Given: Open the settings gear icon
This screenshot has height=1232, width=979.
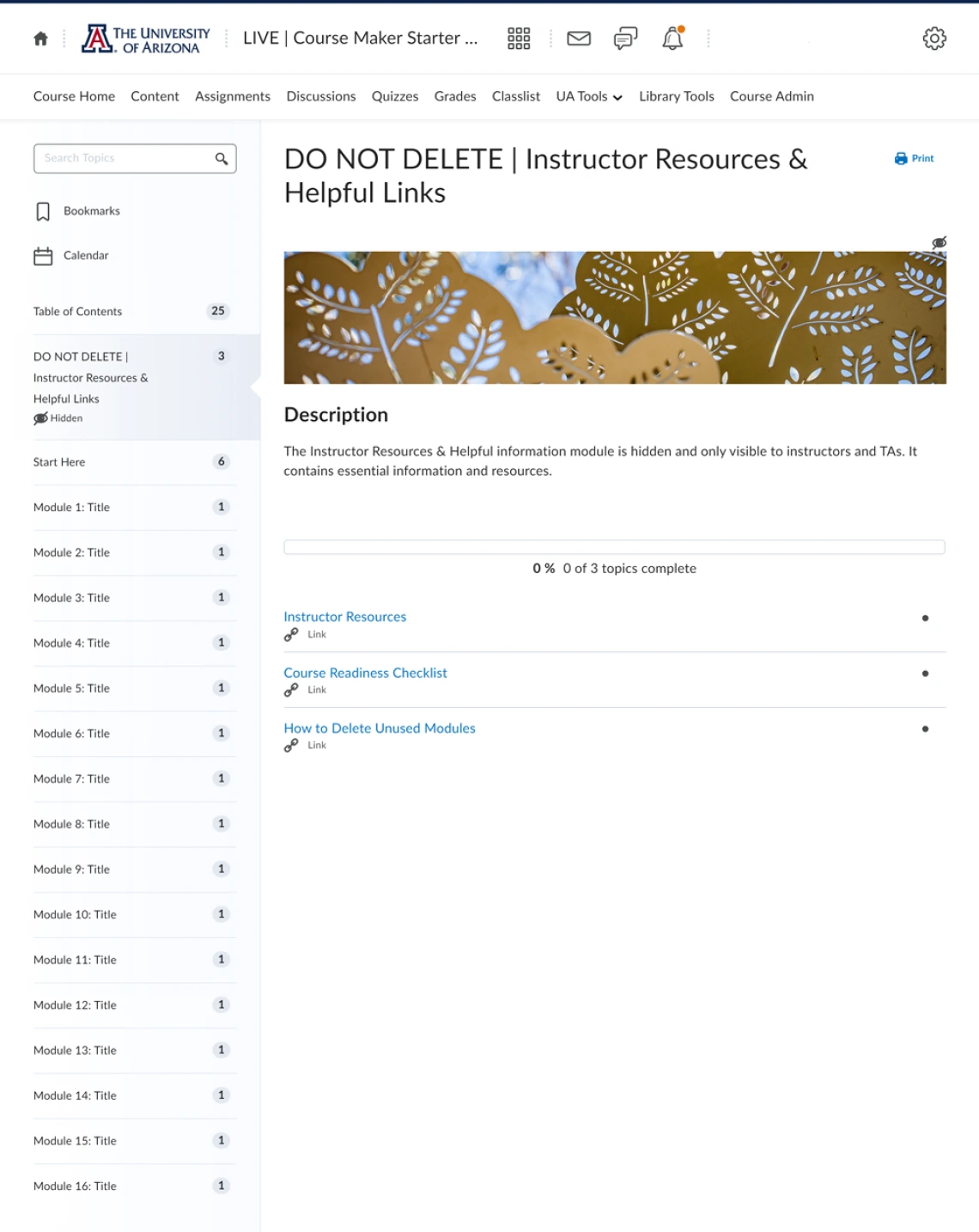Looking at the screenshot, I should point(934,39).
